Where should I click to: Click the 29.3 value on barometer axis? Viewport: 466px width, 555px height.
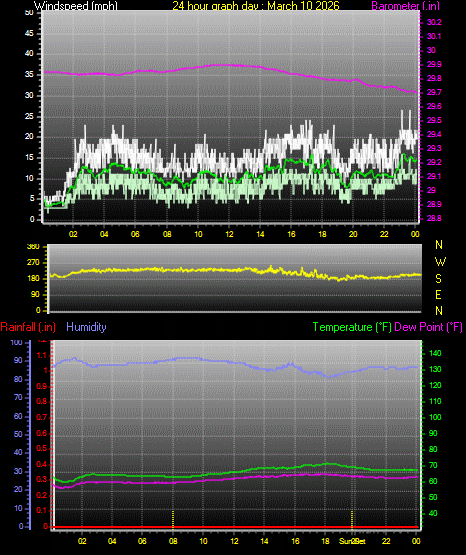pyautogui.click(x=434, y=148)
